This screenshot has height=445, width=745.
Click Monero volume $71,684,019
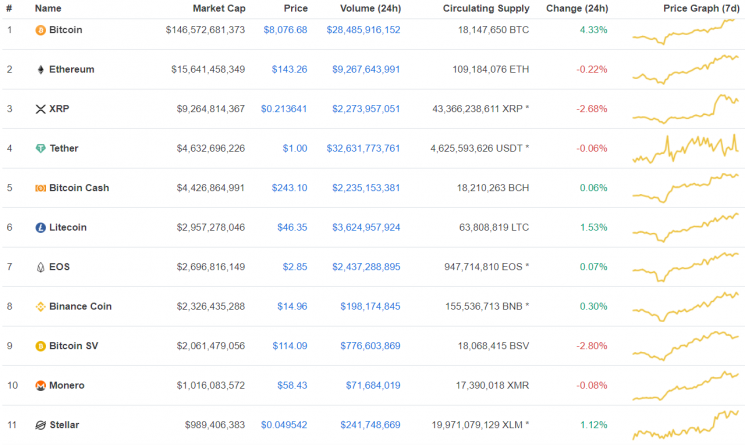[x=373, y=385]
